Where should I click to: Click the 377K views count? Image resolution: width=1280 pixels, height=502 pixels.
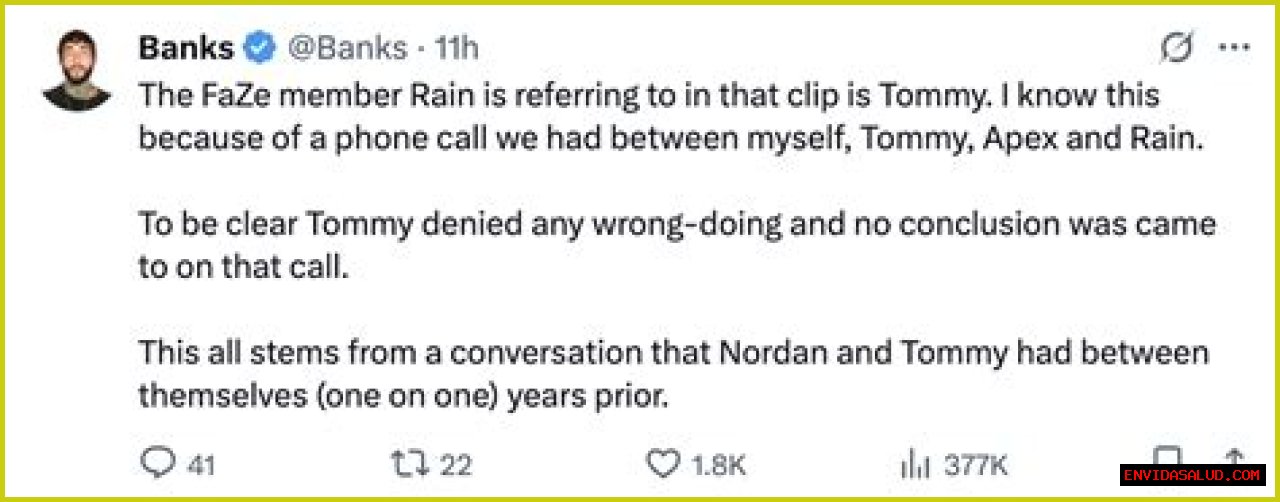pos(976,464)
